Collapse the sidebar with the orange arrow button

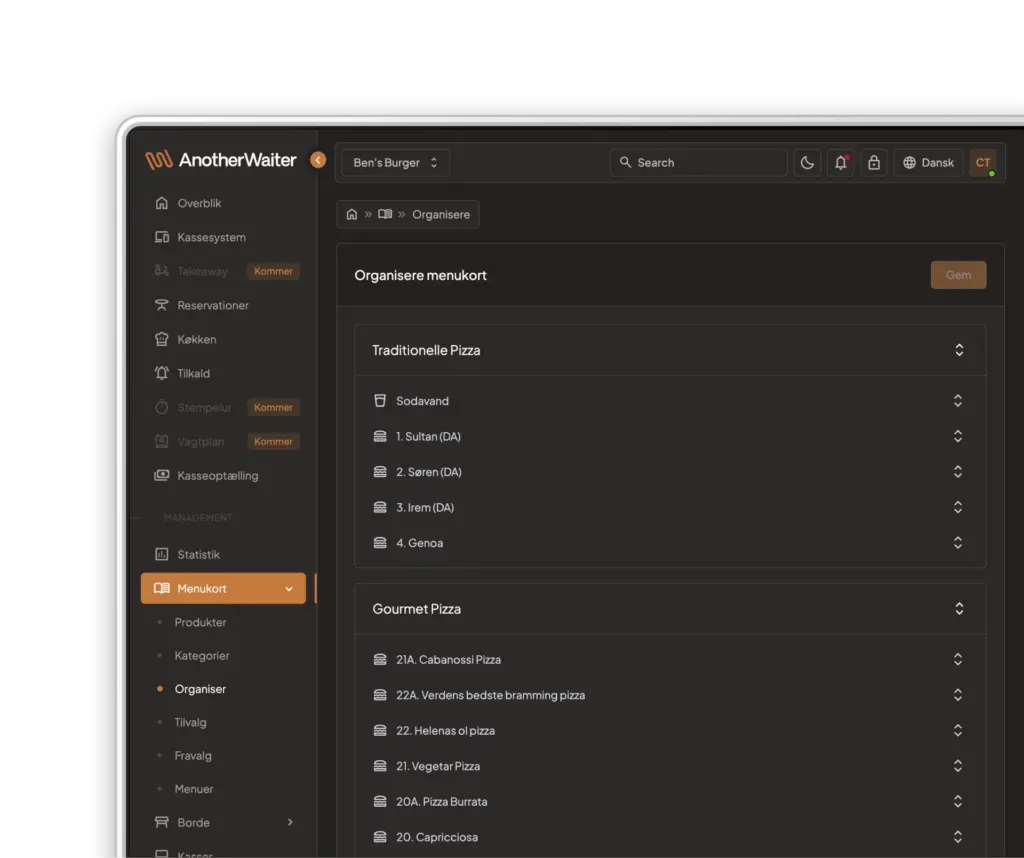[x=317, y=160]
